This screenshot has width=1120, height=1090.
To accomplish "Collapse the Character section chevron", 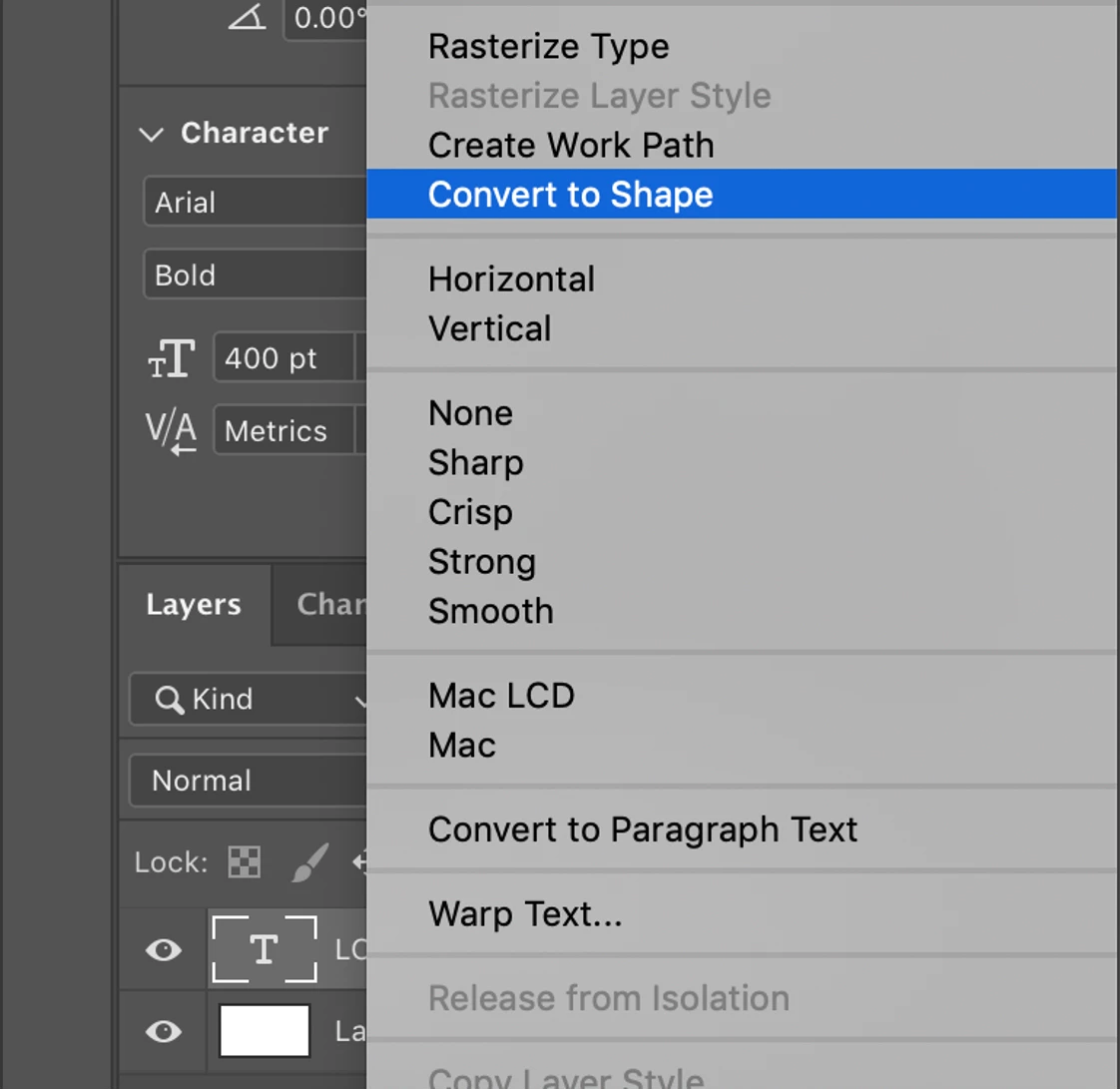I will pos(152,134).
